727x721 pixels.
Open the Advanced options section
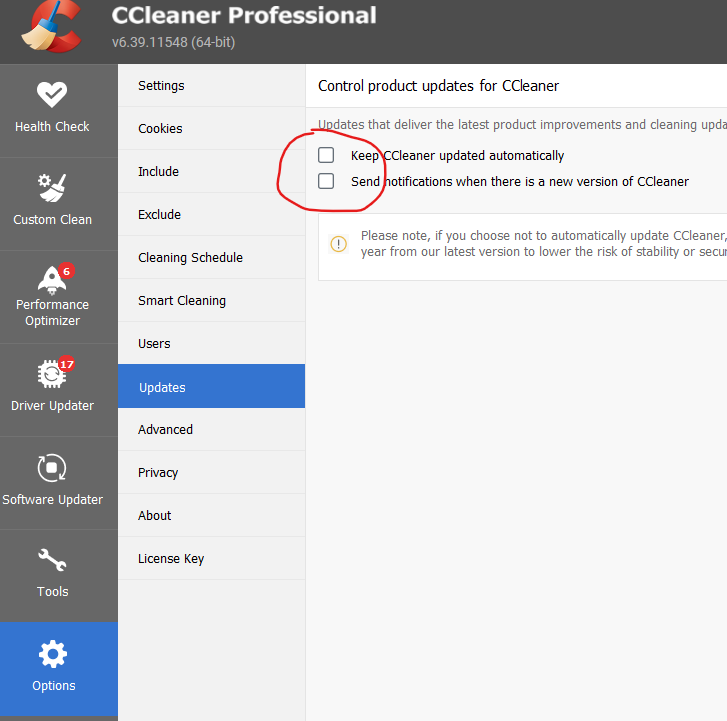(x=165, y=430)
